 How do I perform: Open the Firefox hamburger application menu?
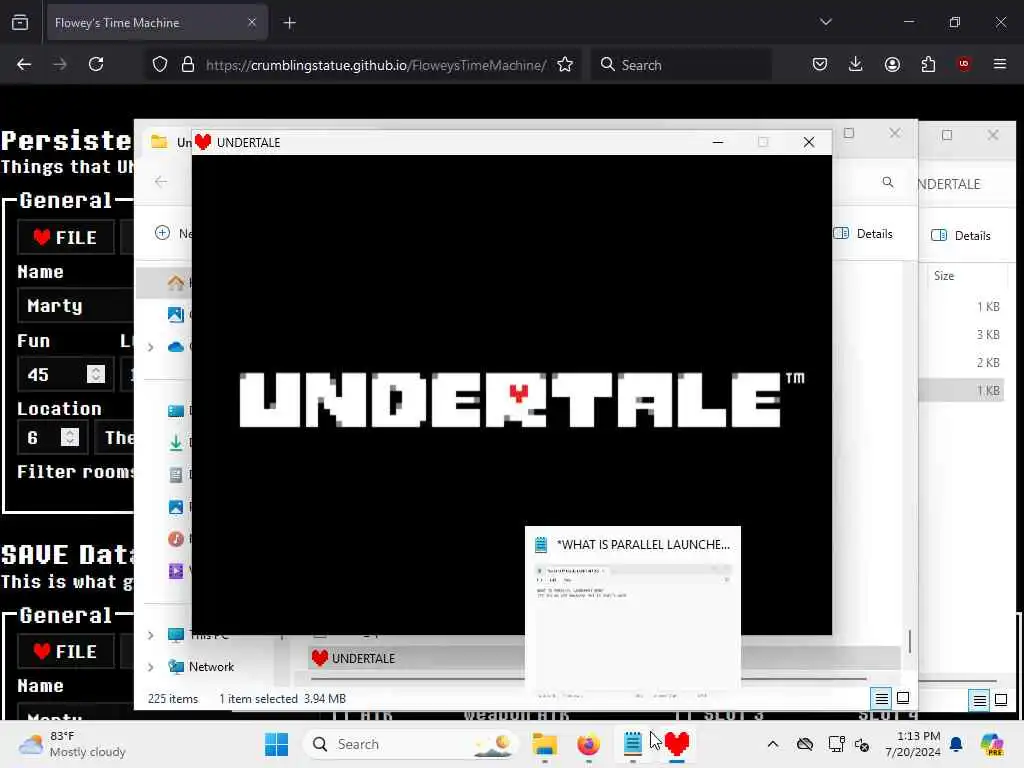(1000, 64)
